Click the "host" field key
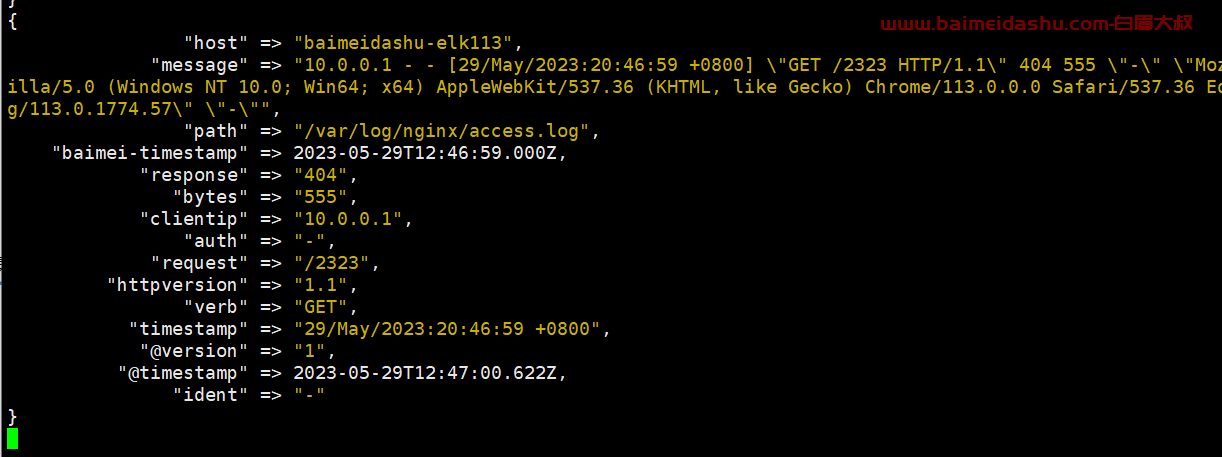The height and width of the screenshot is (457, 1222). [211, 43]
